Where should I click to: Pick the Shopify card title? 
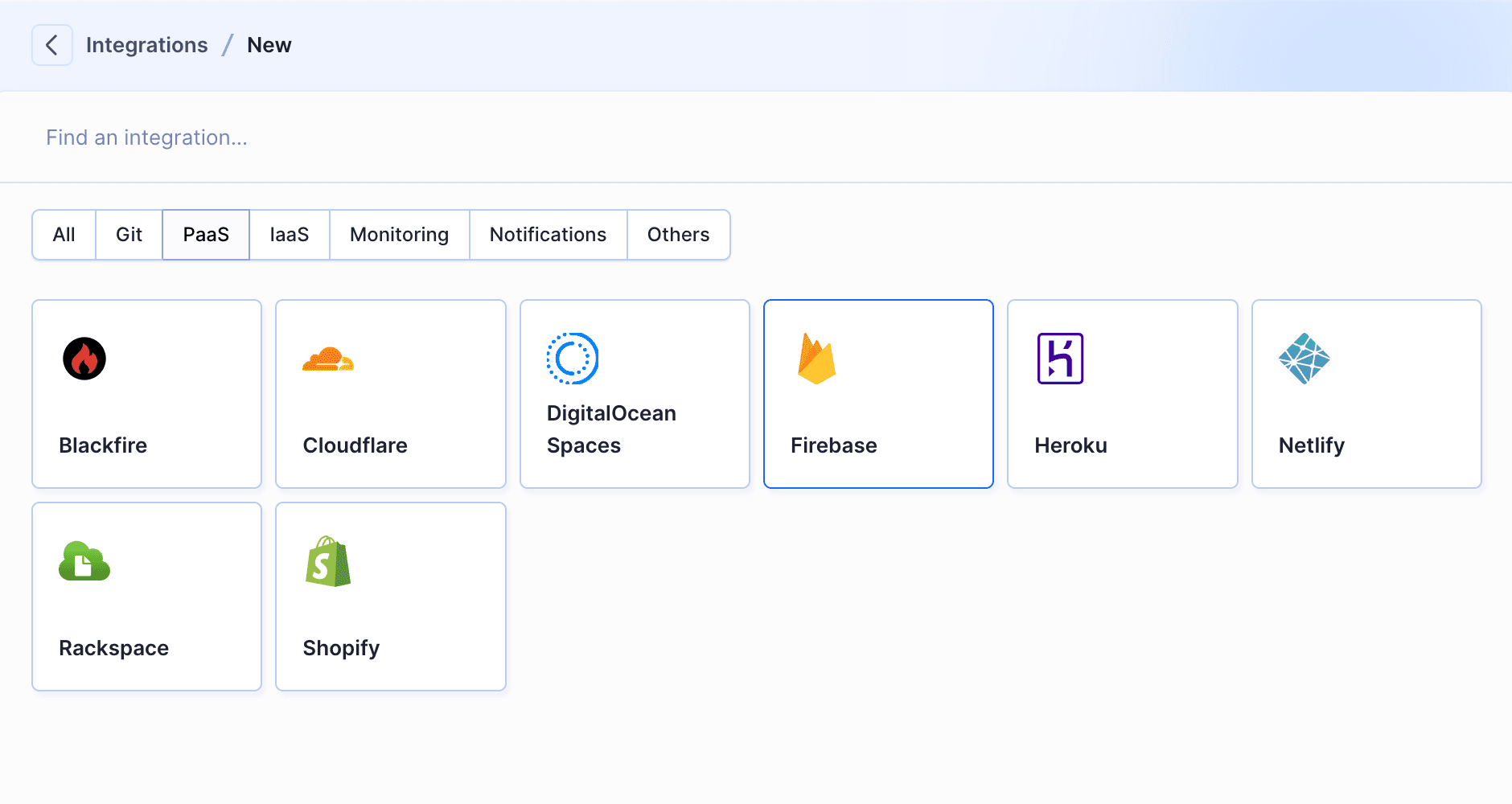(341, 648)
